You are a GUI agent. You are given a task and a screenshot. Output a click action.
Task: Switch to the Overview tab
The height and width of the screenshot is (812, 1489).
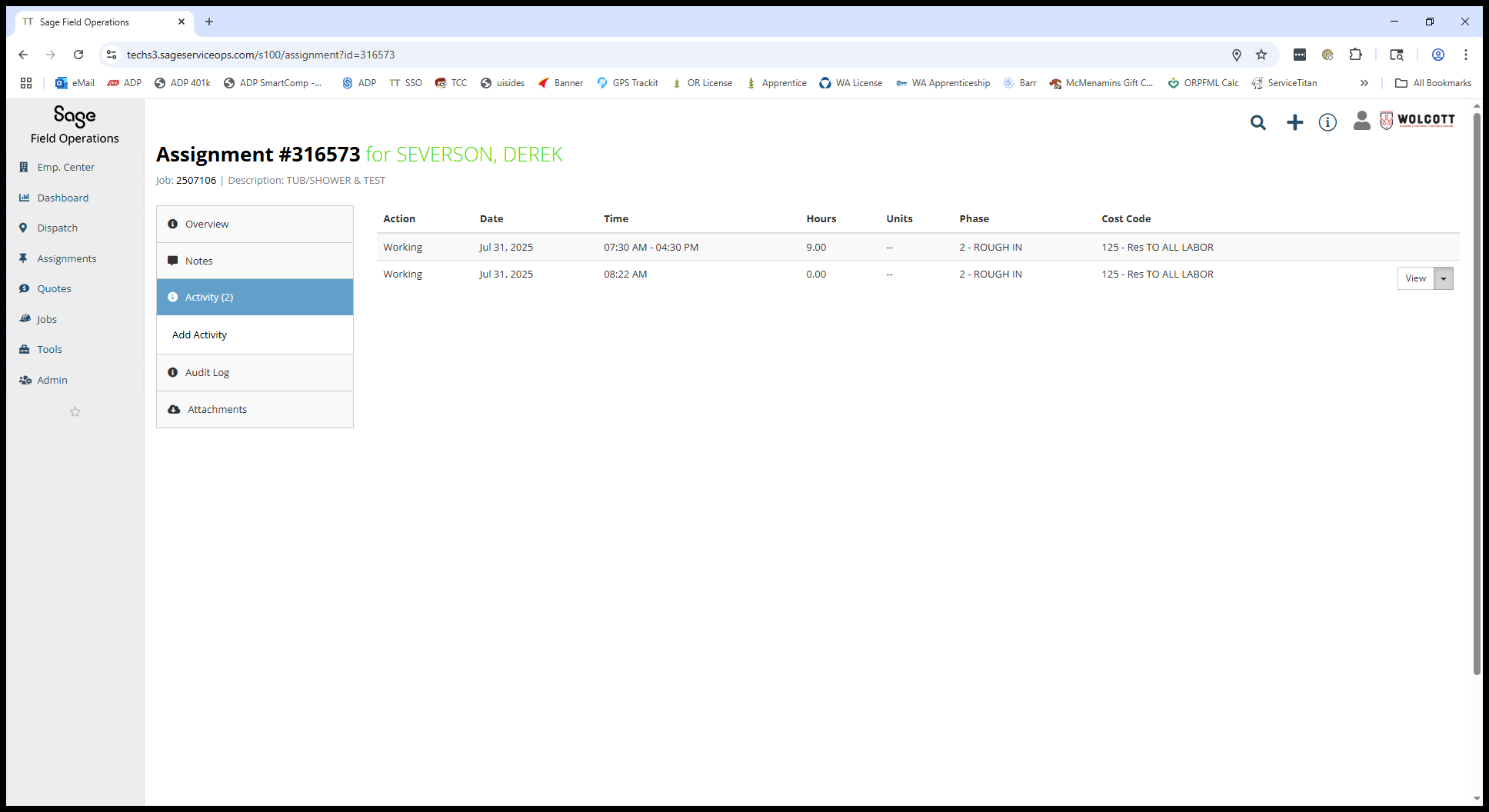255,224
